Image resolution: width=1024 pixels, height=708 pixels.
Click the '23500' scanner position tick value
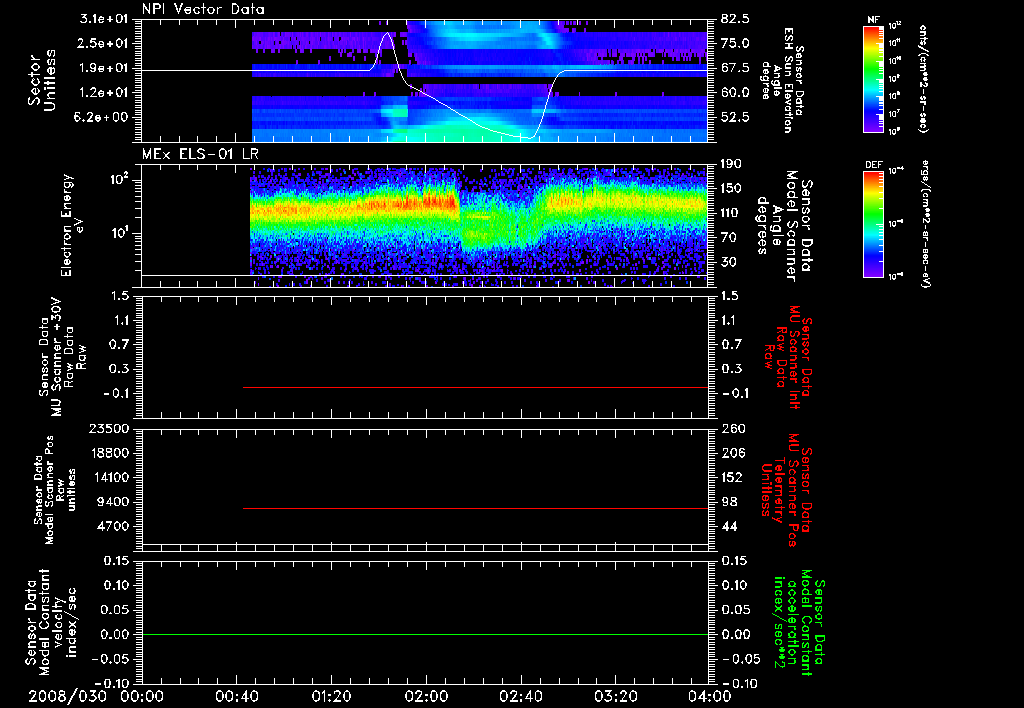coord(108,429)
